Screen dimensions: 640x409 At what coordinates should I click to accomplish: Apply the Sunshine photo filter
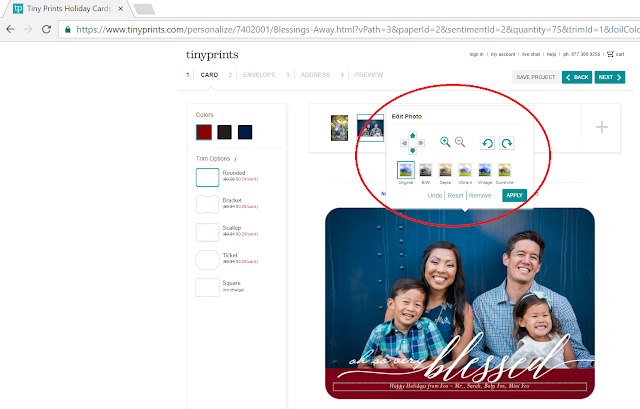[504, 170]
